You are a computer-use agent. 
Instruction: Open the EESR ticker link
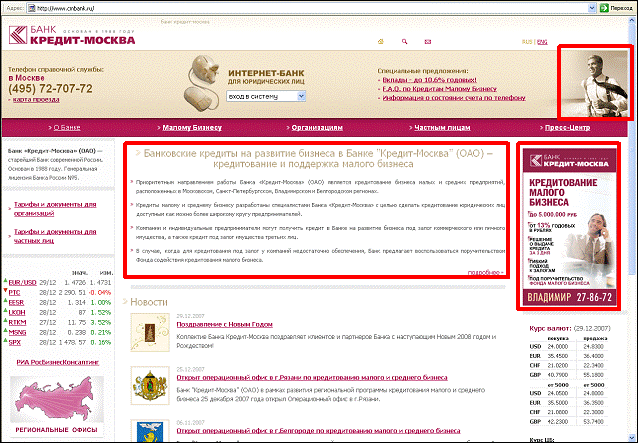tap(16, 303)
